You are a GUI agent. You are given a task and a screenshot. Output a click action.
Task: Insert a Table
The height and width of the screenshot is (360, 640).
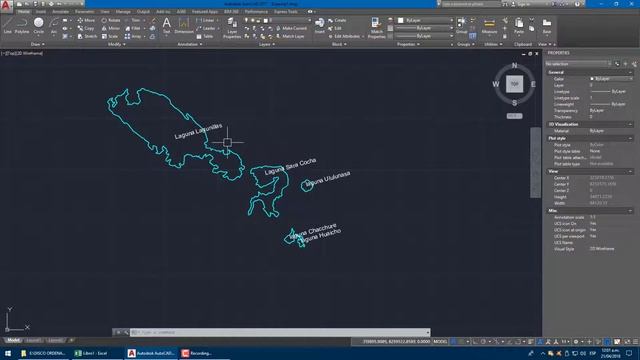click(204, 36)
